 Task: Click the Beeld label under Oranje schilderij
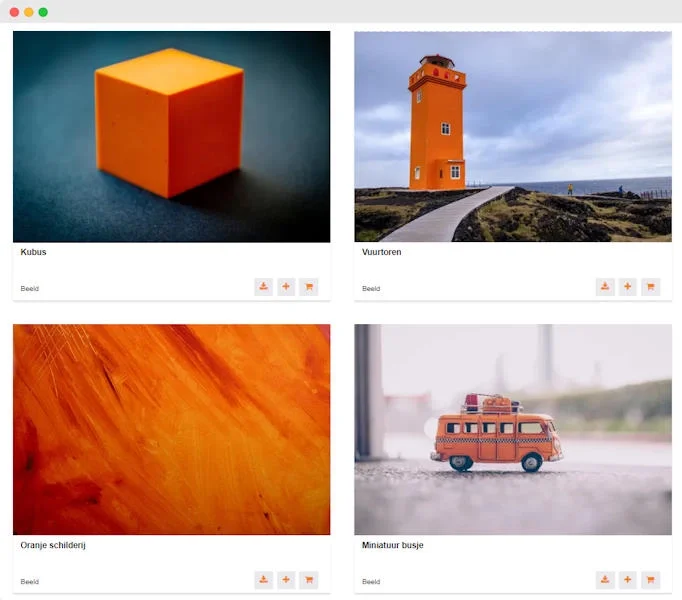click(x=30, y=582)
